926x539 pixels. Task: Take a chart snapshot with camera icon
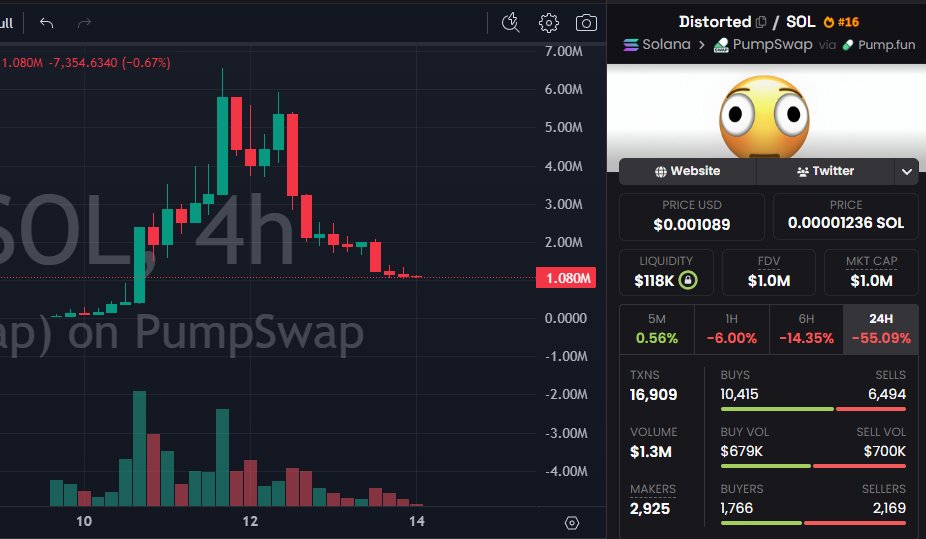pyautogui.click(x=586, y=22)
